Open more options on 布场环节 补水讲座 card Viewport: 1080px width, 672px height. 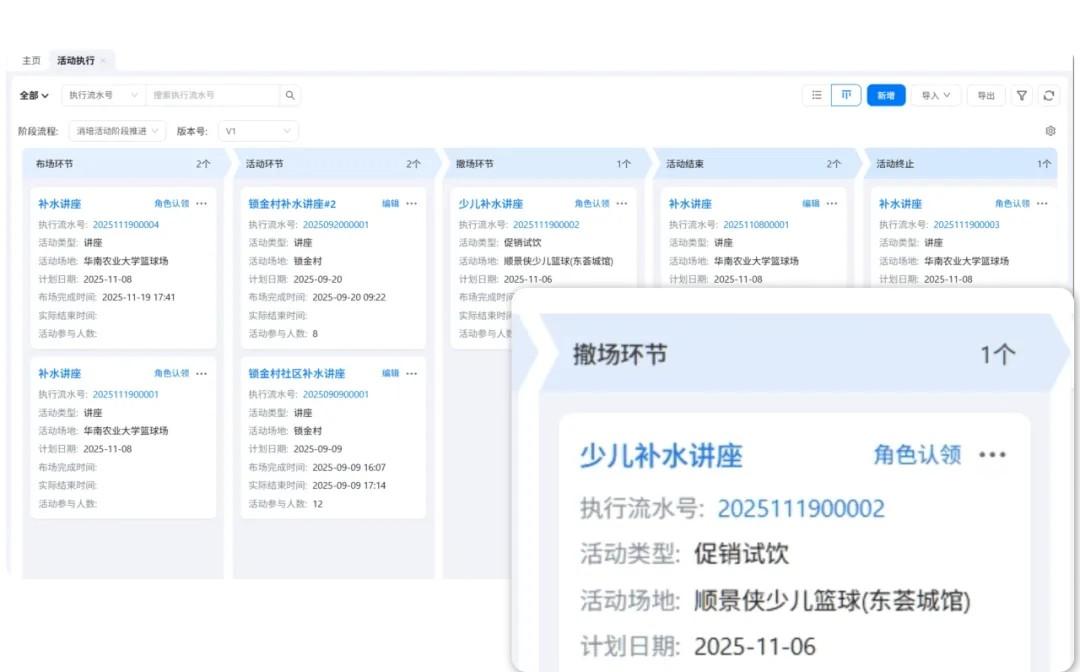click(202, 203)
